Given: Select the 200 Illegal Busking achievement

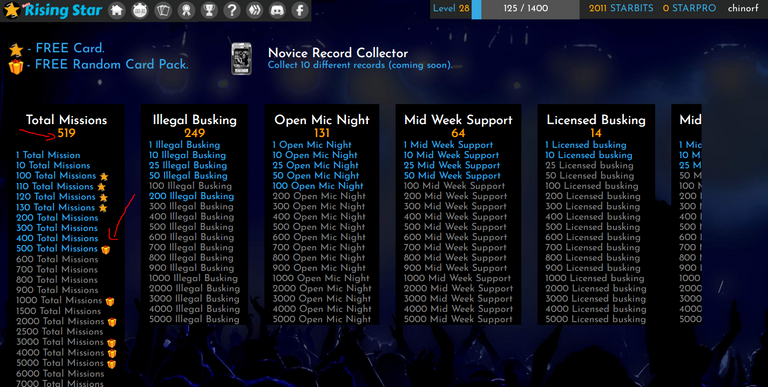Looking at the screenshot, I should (192, 196).
